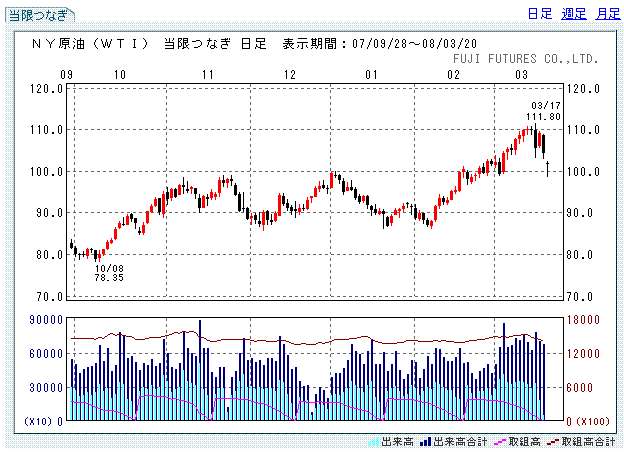This screenshot has width=624, height=453.
Task: Click the 18000 right axis label
Action: [585, 319]
